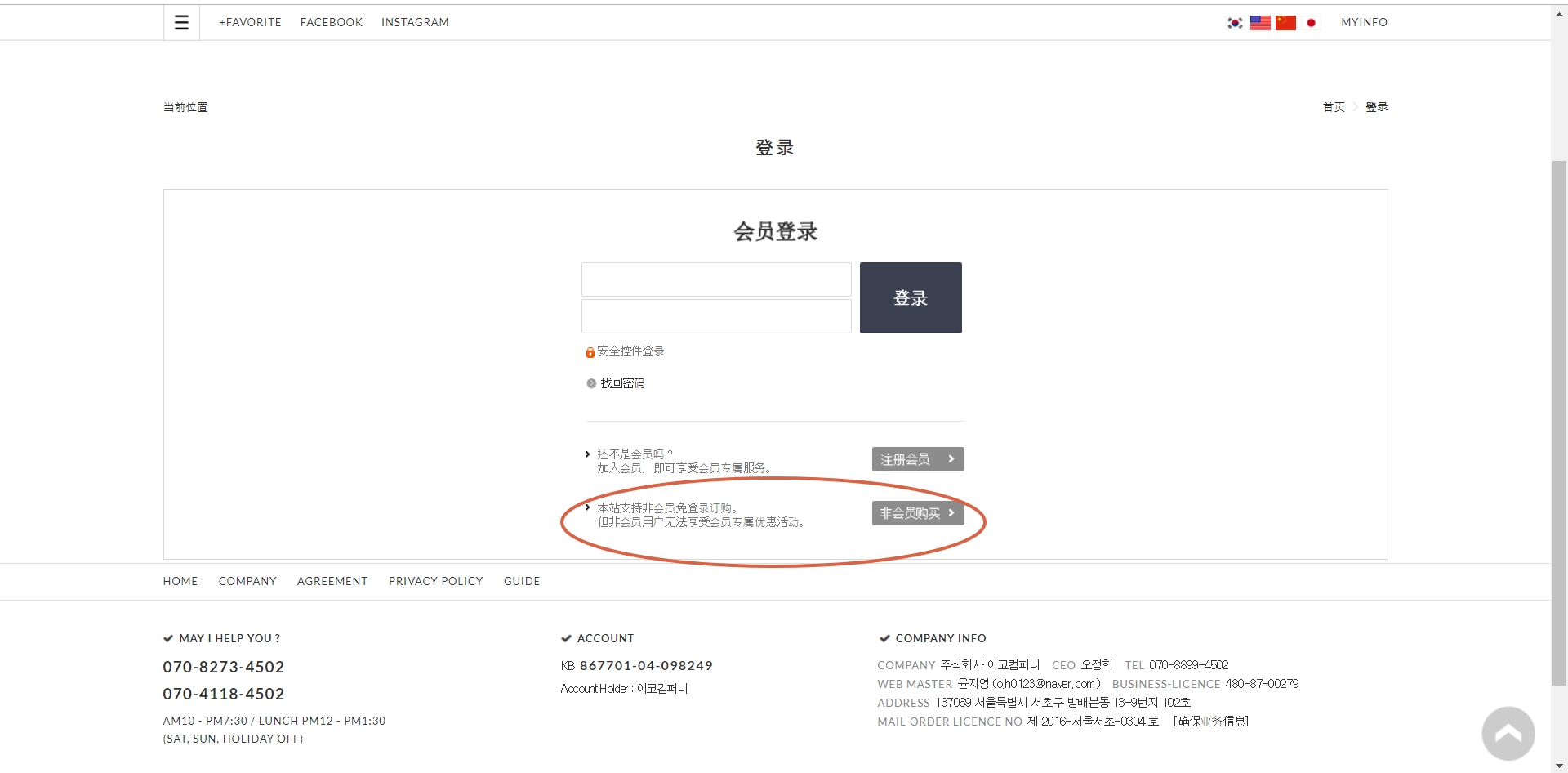Open PRIVACY POLICY footer link

(435, 581)
